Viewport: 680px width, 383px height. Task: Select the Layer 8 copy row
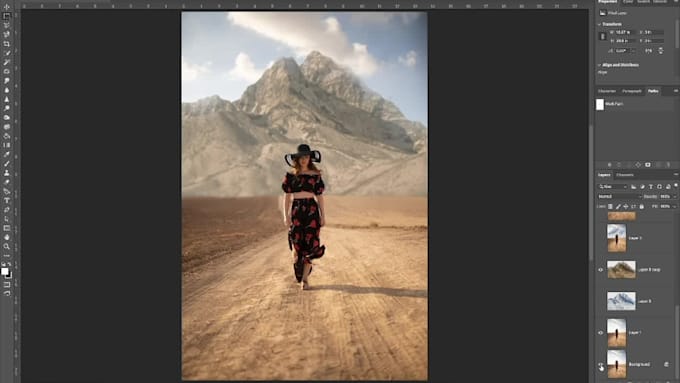pos(636,270)
